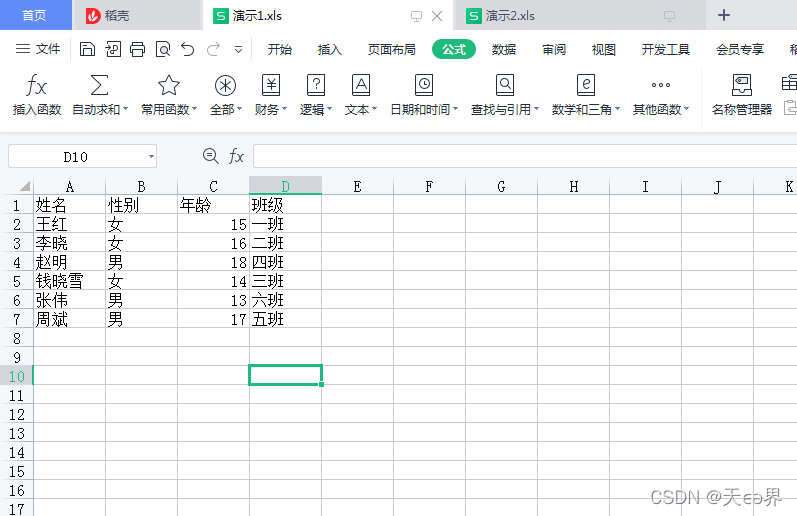Open the Text functions A icon
The height and width of the screenshot is (516, 797).
(x=361, y=85)
